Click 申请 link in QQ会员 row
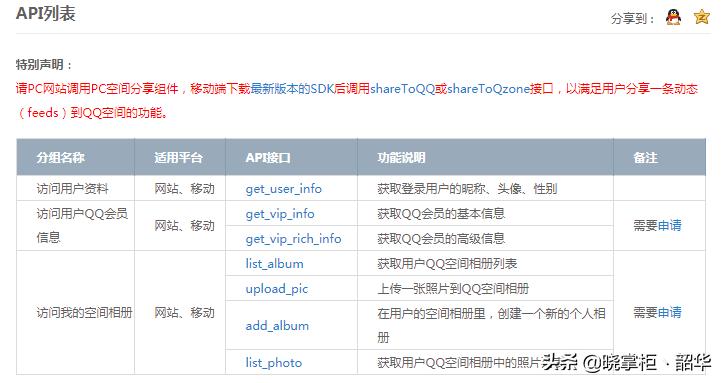 pos(669,225)
